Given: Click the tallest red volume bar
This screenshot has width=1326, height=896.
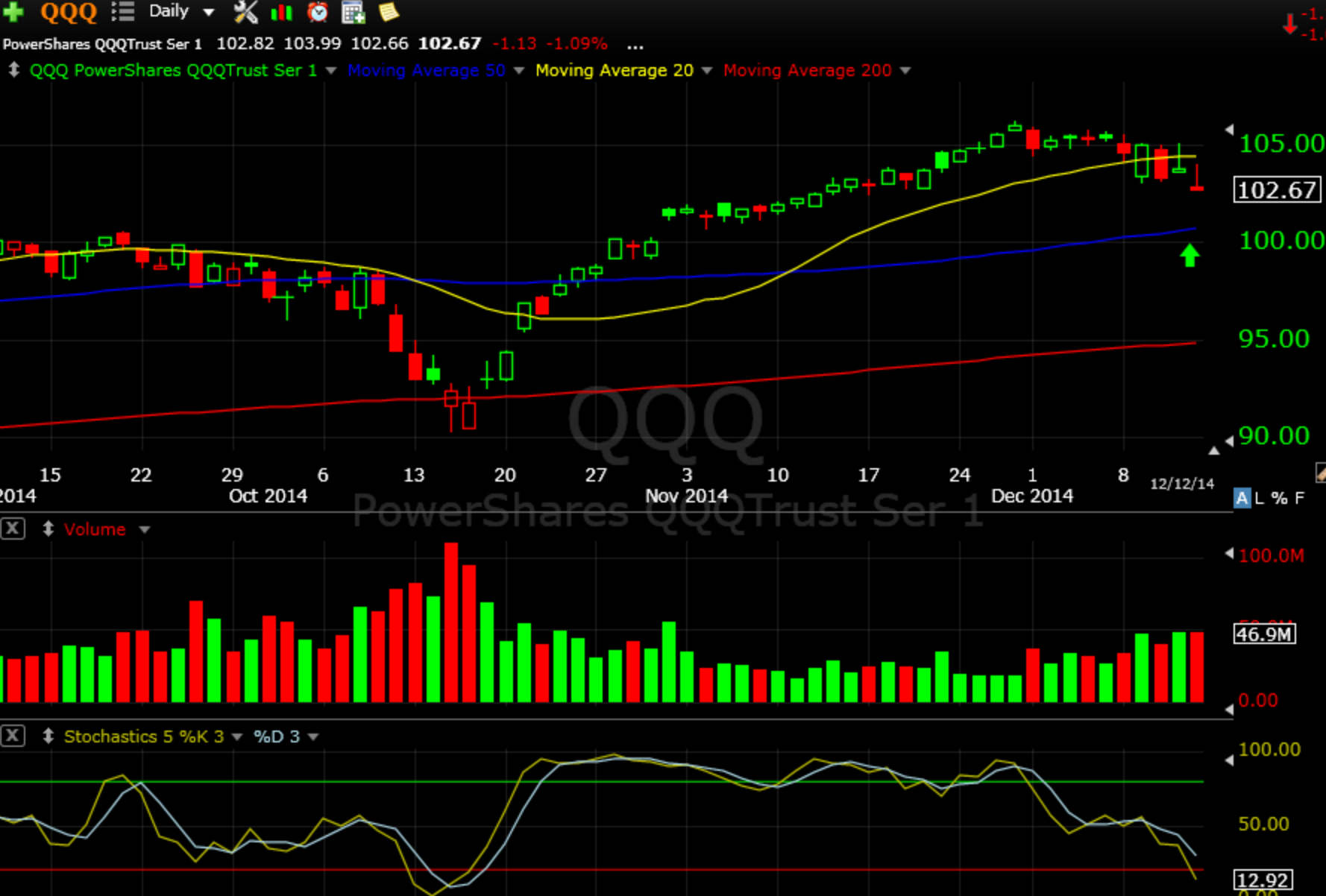Looking at the screenshot, I should 451,622.
